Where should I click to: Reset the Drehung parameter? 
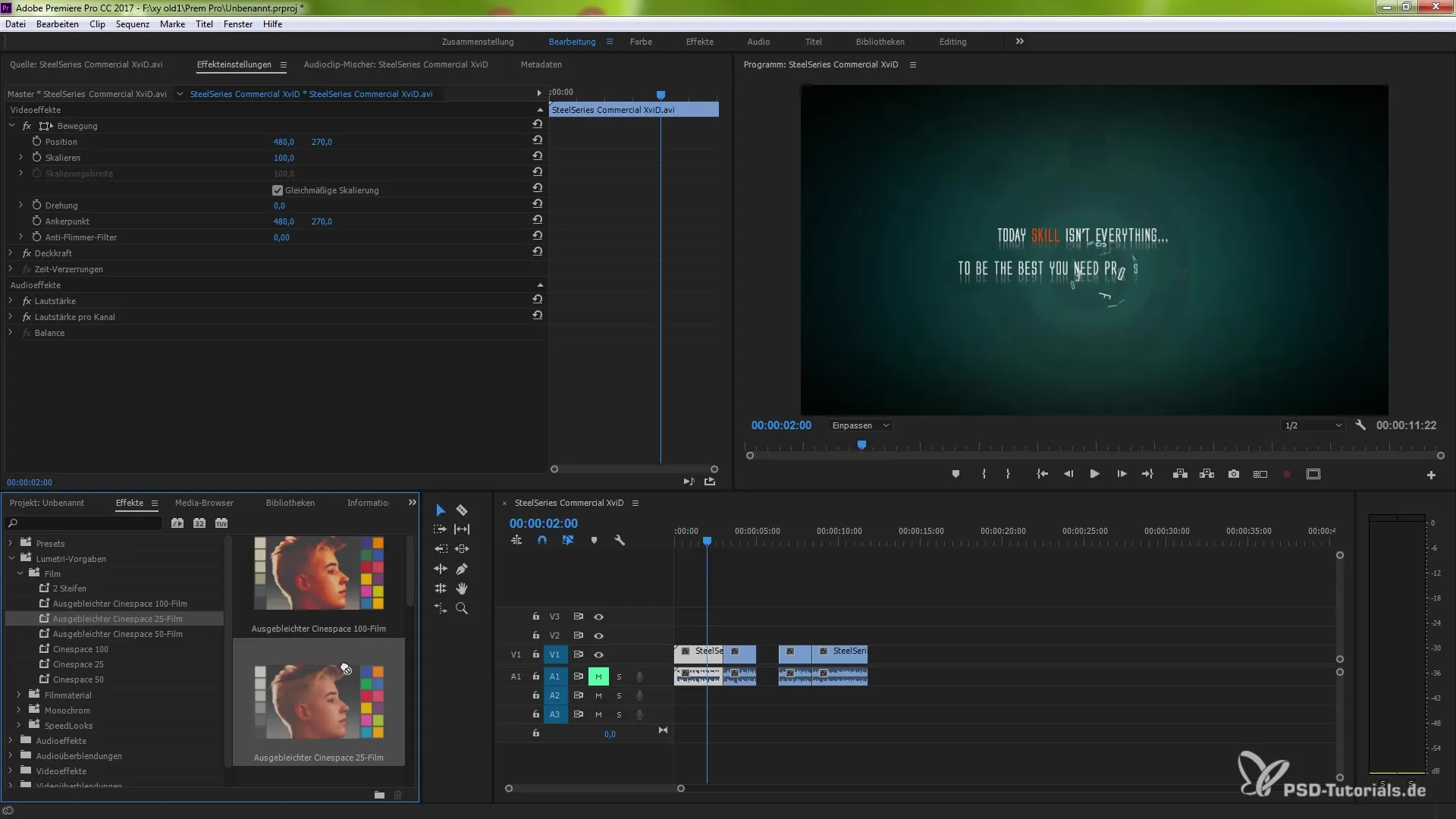[538, 205]
